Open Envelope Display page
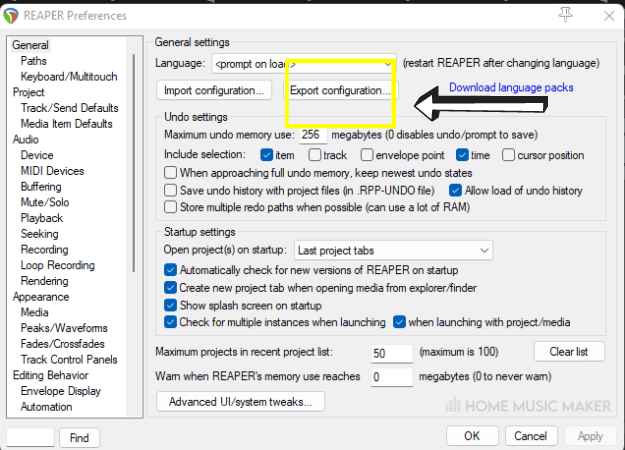 click(61, 391)
